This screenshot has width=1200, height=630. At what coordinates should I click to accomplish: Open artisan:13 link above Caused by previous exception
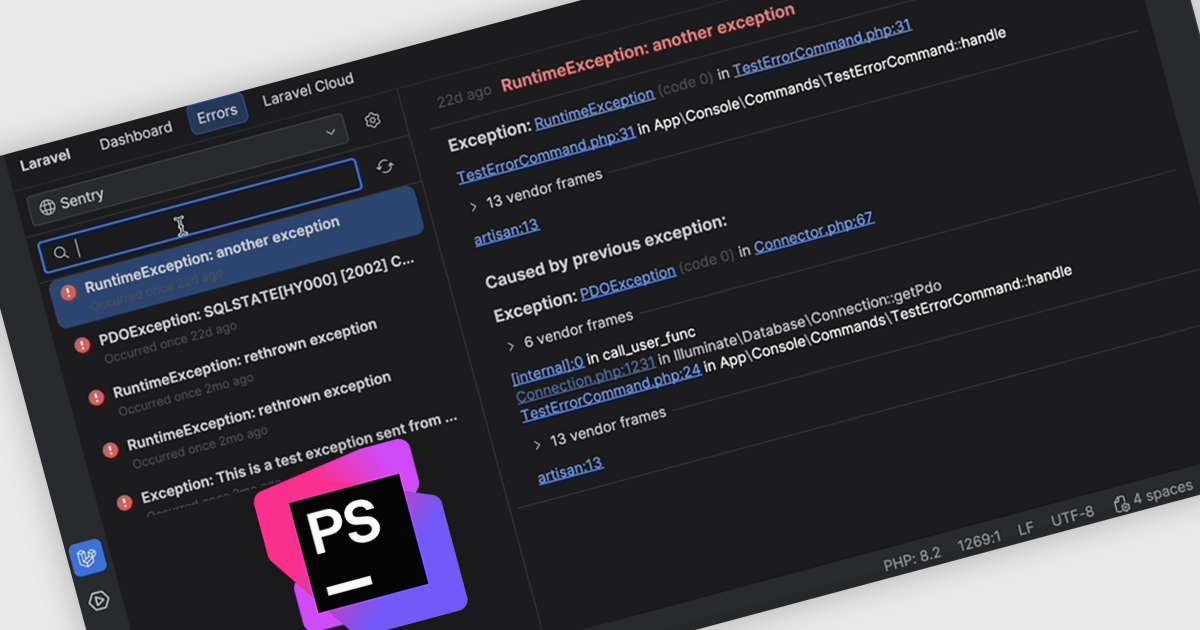[507, 232]
